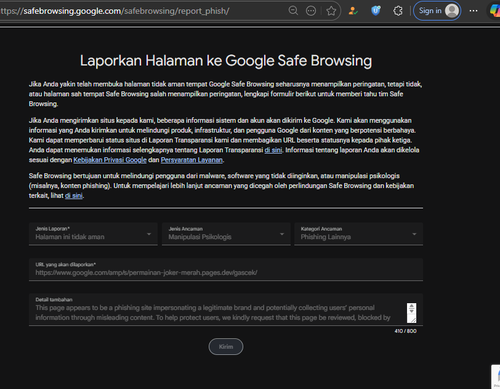Image resolution: width=500 pixels, height=389 pixels.
Task: Click the Detail tambahan scrollbar up arrow
Action: [x=412, y=306]
